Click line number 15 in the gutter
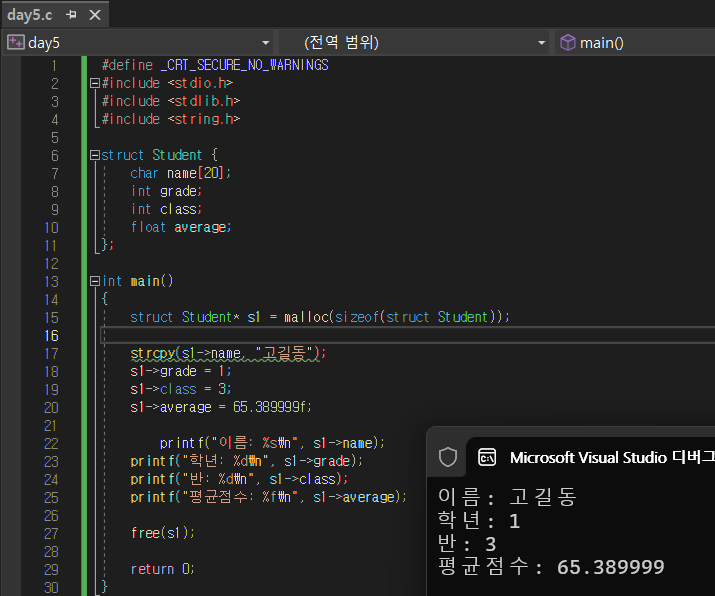Screen dimensions: 715x596 coord(52,317)
